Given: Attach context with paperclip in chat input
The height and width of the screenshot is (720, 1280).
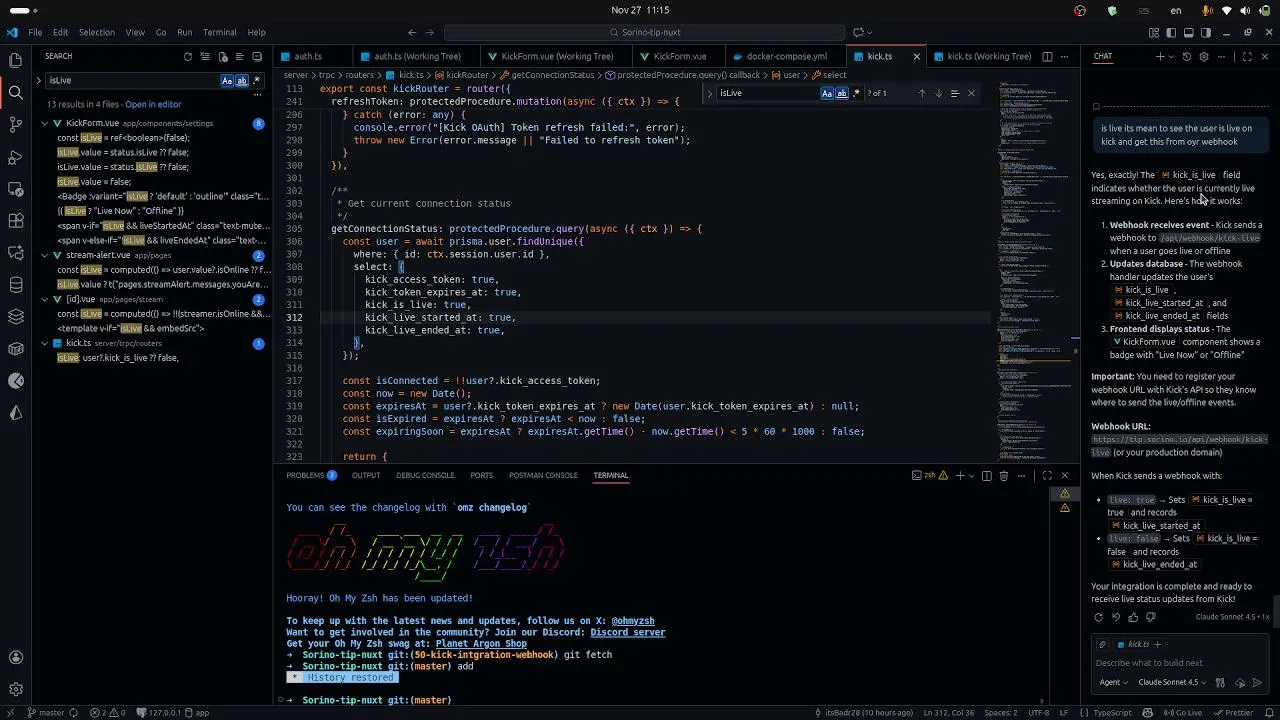Looking at the screenshot, I should pyautogui.click(x=1102, y=644).
